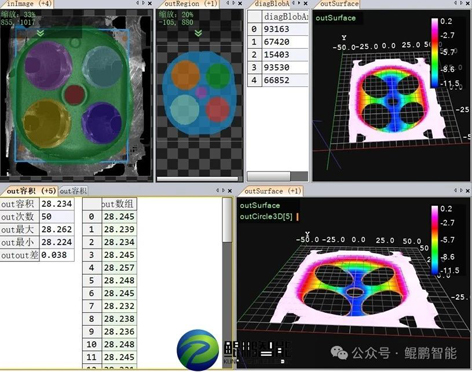This screenshot has height=372, width=472.
Task: Switch to the outRegion (+1) tab
Action: 191,4
